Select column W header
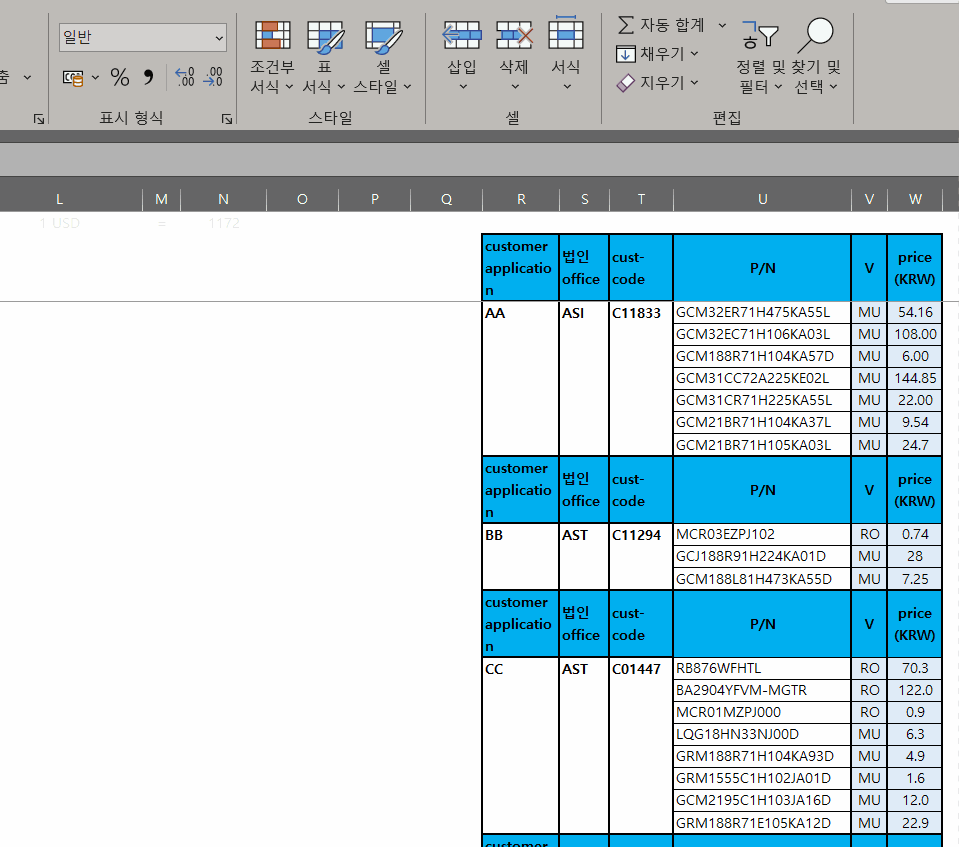The width and height of the screenshot is (959, 847). pyautogui.click(x=915, y=199)
